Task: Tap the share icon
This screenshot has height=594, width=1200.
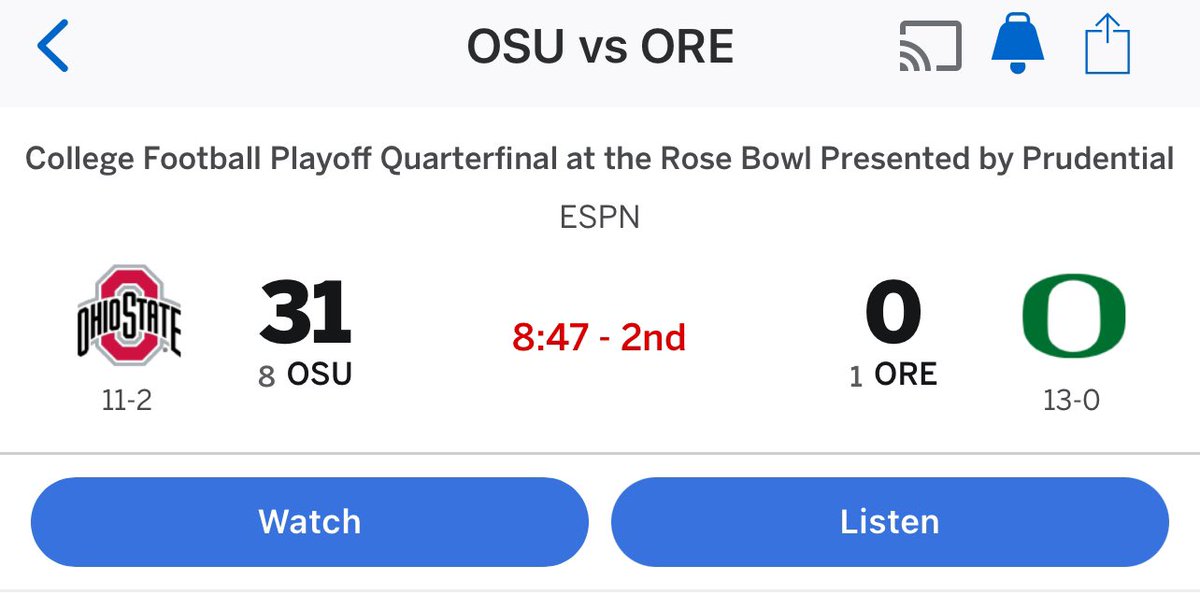Action: click(1108, 46)
